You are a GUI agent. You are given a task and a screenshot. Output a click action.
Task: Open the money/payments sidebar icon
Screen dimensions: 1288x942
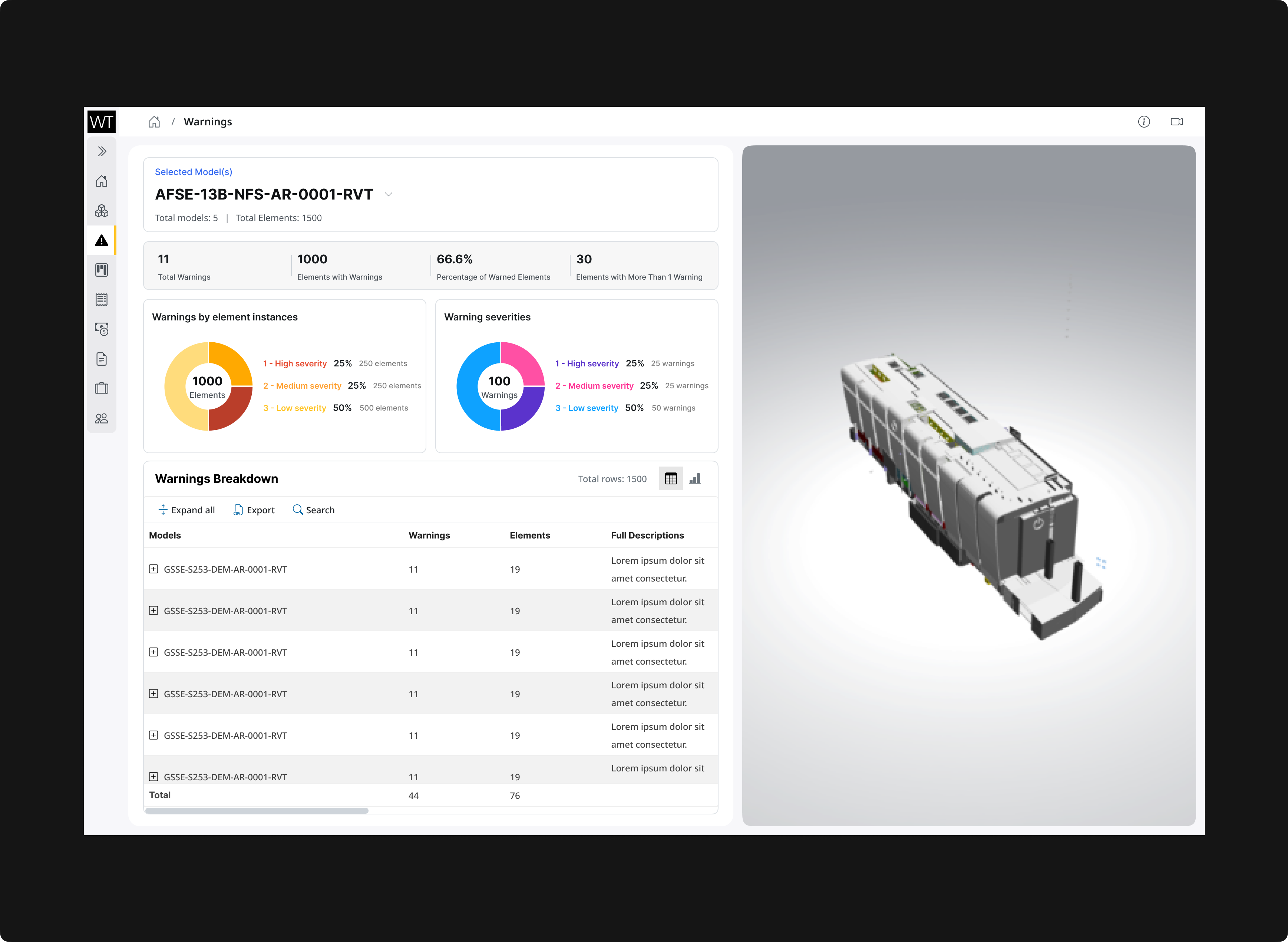102,329
